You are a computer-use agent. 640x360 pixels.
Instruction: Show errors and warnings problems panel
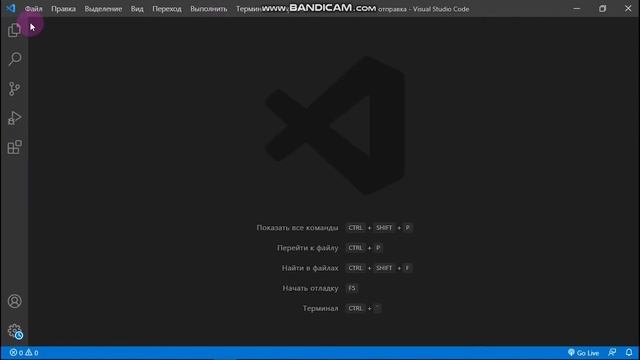24,353
